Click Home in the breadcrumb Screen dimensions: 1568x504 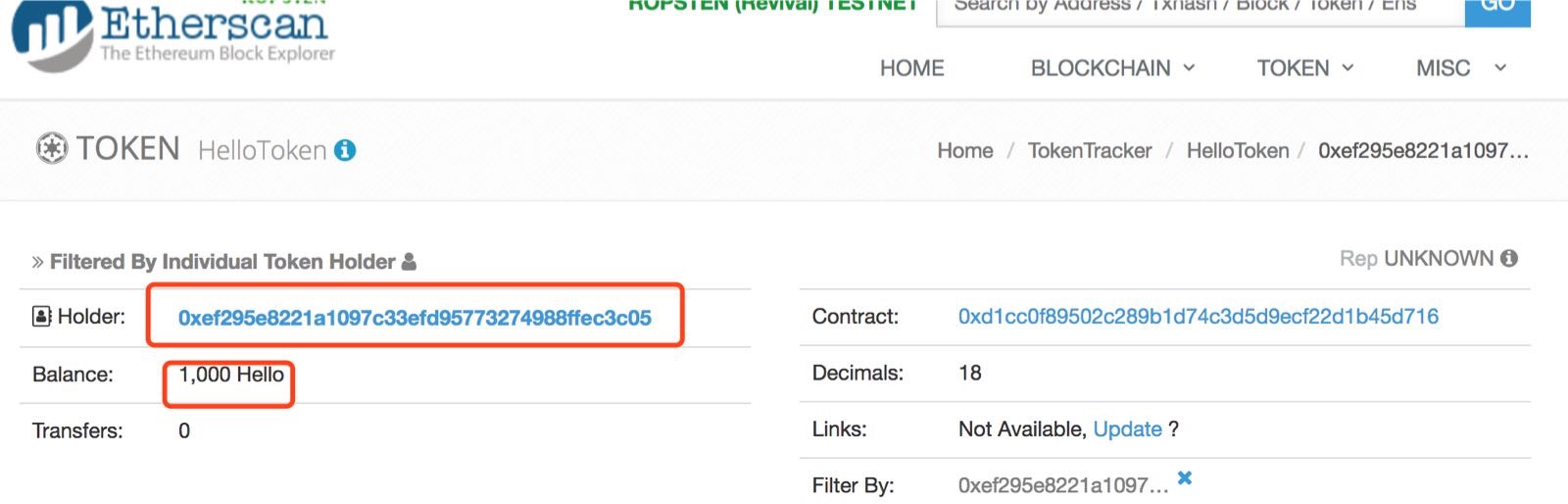coord(965,150)
